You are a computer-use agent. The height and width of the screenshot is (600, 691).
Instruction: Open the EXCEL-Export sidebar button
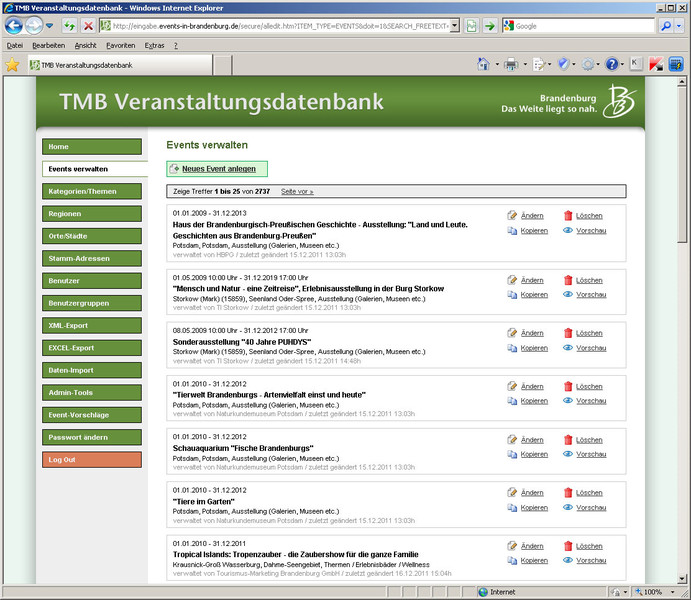click(x=92, y=348)
